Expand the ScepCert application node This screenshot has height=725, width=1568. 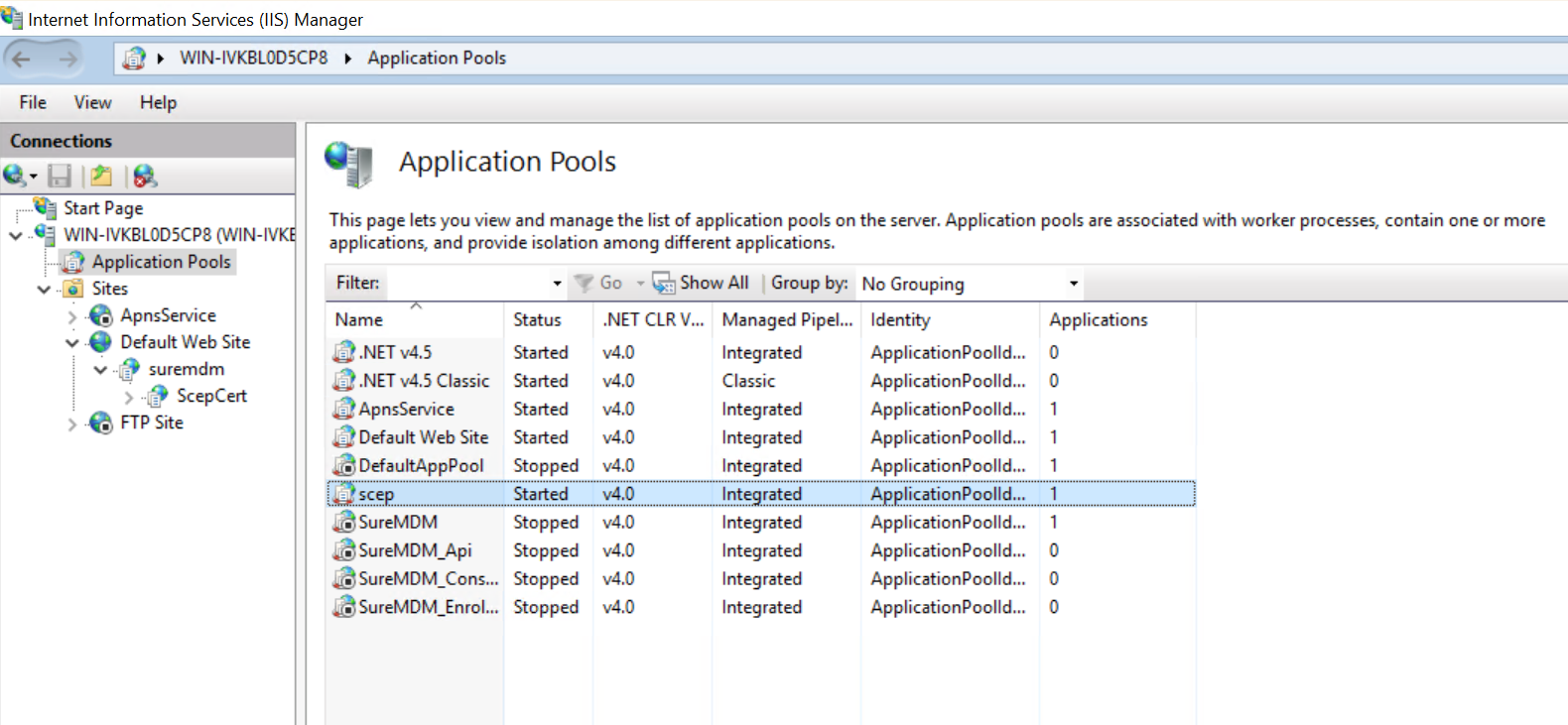coord(128,397)
